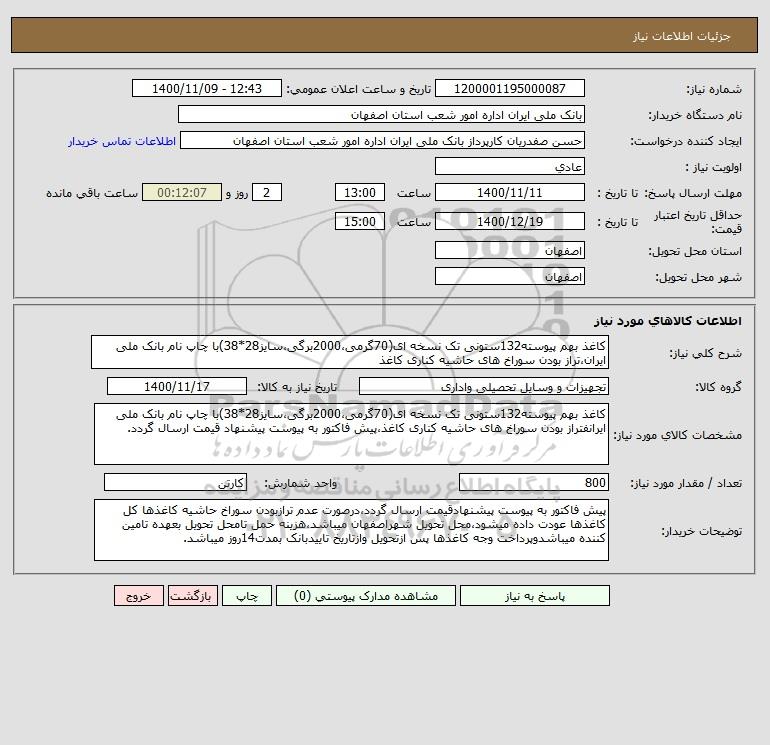The width and height of the screenshot is (770, 745).
Task: Click the شماره نیاز label
Action: coord(714,89)
